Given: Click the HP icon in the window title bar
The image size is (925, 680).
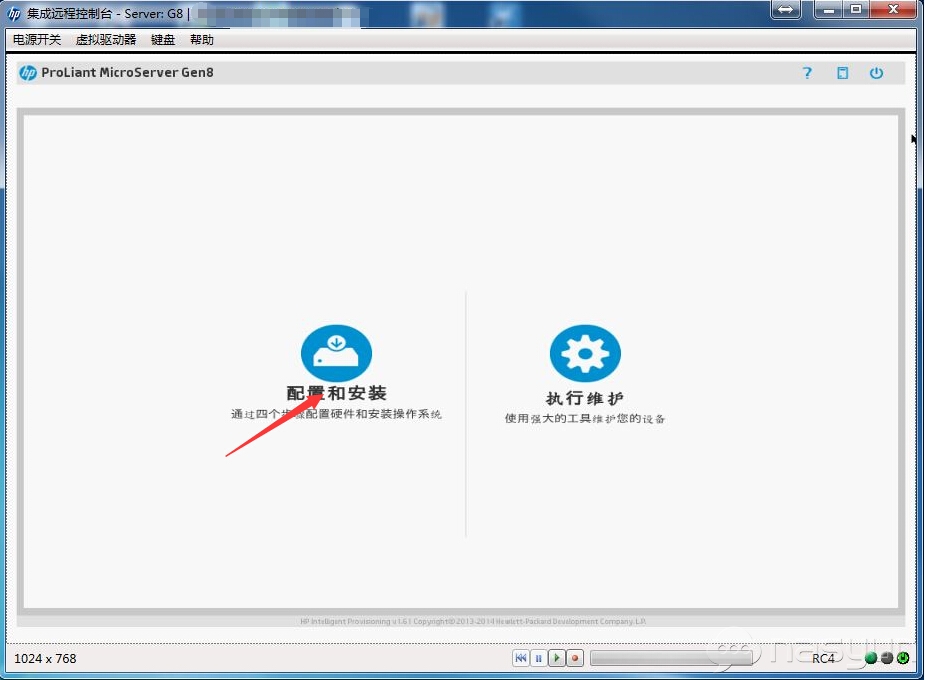Looking at the screenshot, I should pyautogui.click(x=14, y=13).
